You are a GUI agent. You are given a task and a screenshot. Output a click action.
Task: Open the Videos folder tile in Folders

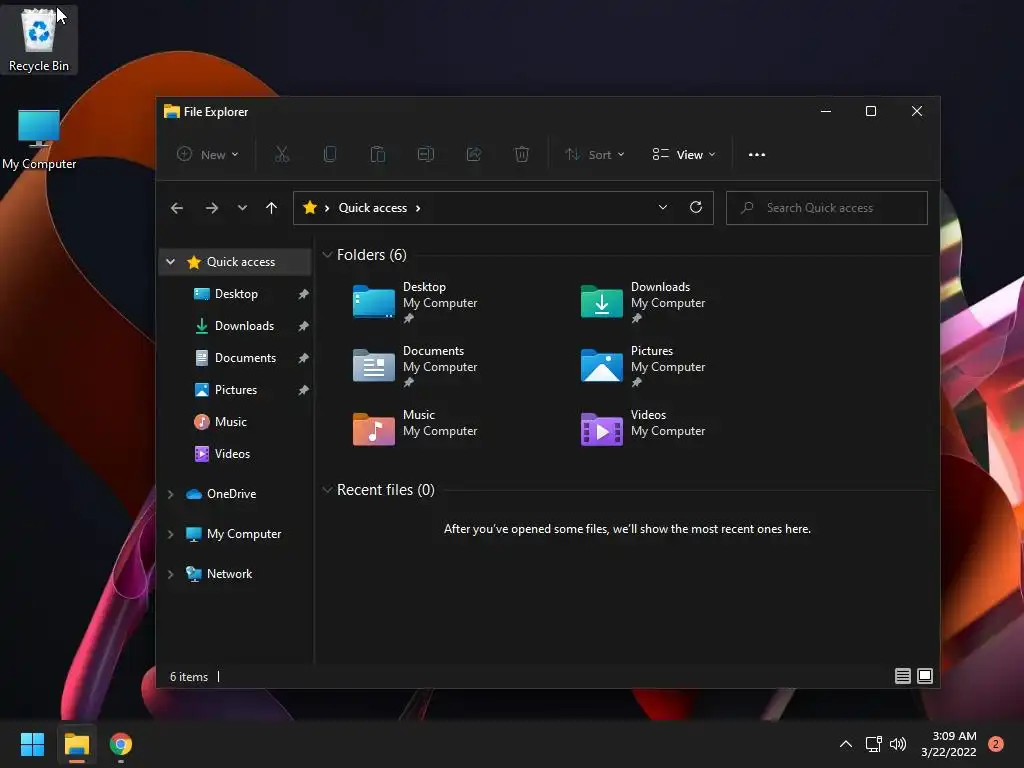[643, 429]
